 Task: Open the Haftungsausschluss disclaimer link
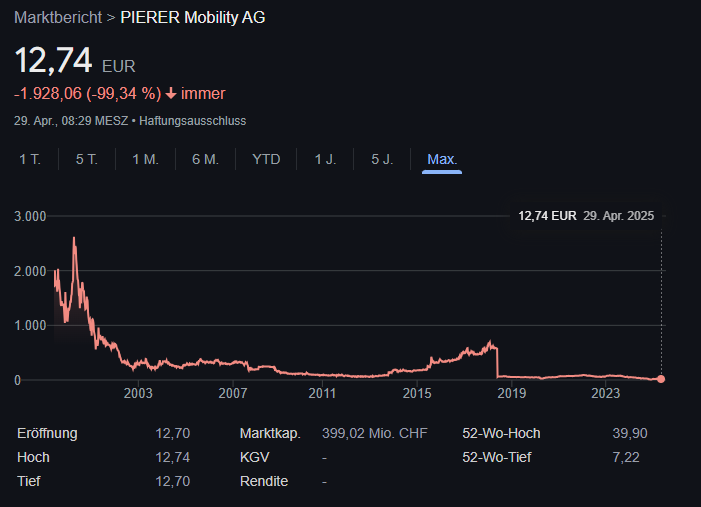tap(193, 121)
